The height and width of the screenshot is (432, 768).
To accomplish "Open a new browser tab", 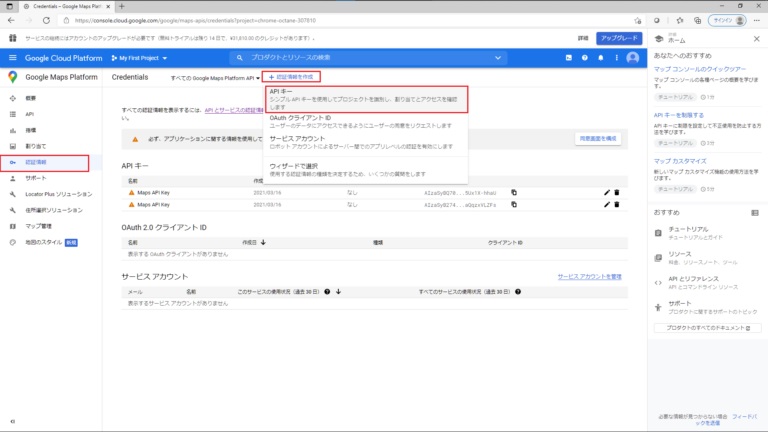I will point(121,6).
